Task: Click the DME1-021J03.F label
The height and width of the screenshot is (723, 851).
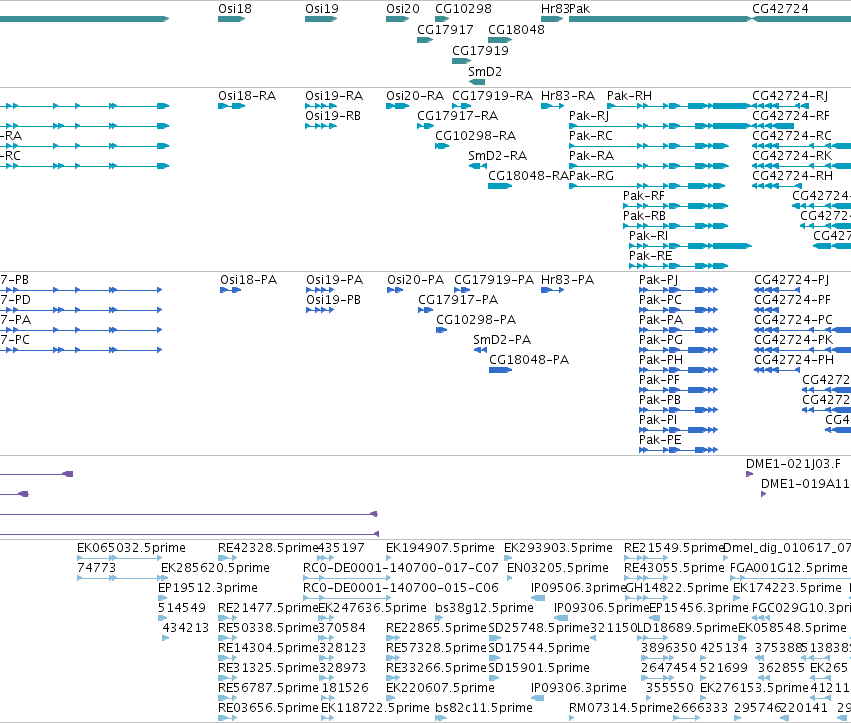Action: 793,464
